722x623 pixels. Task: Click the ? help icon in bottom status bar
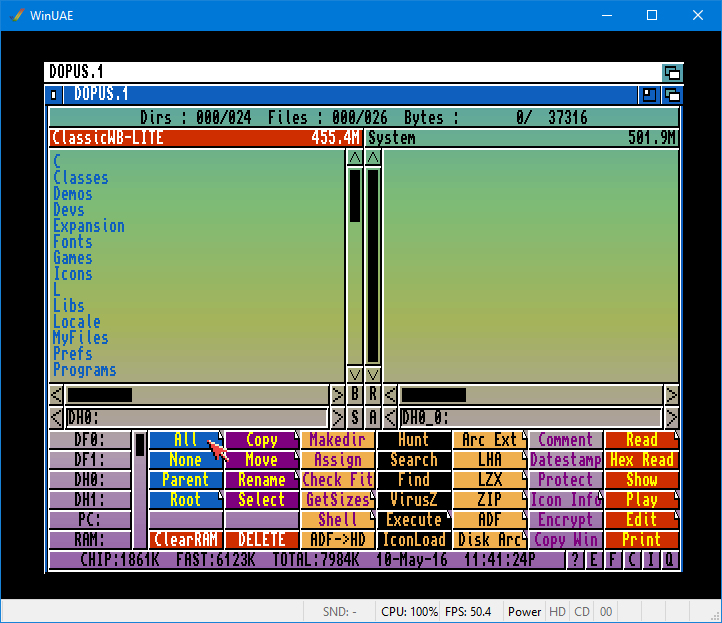[x=575, y=559]
